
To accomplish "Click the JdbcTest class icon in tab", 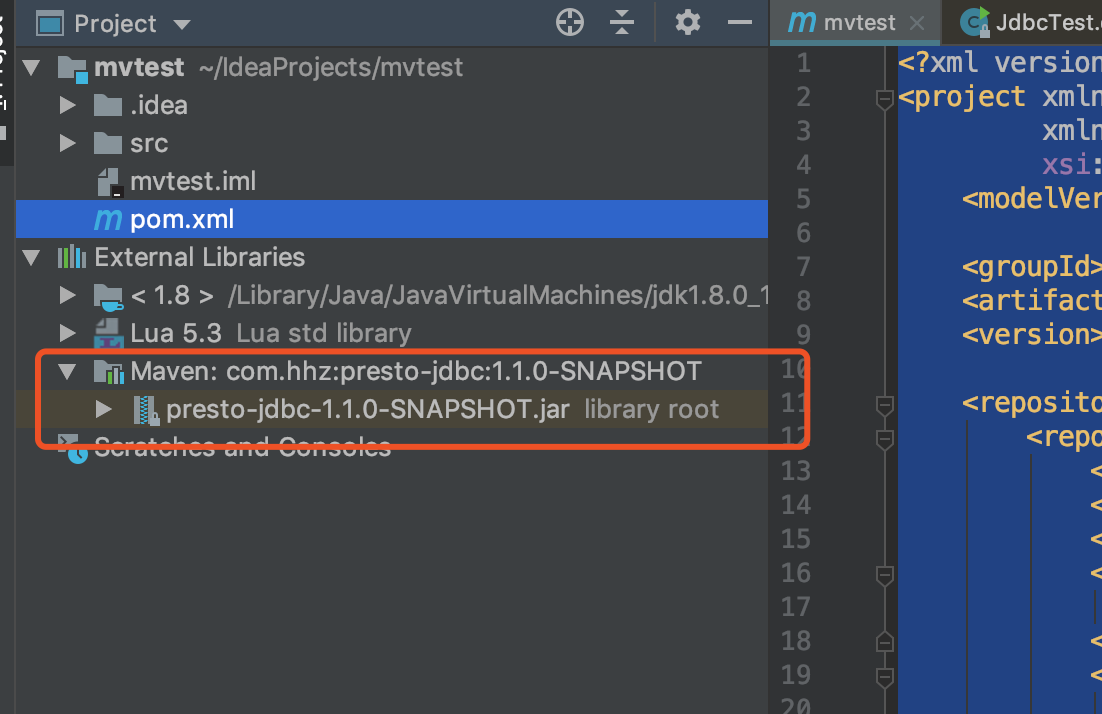I will 975,22.
